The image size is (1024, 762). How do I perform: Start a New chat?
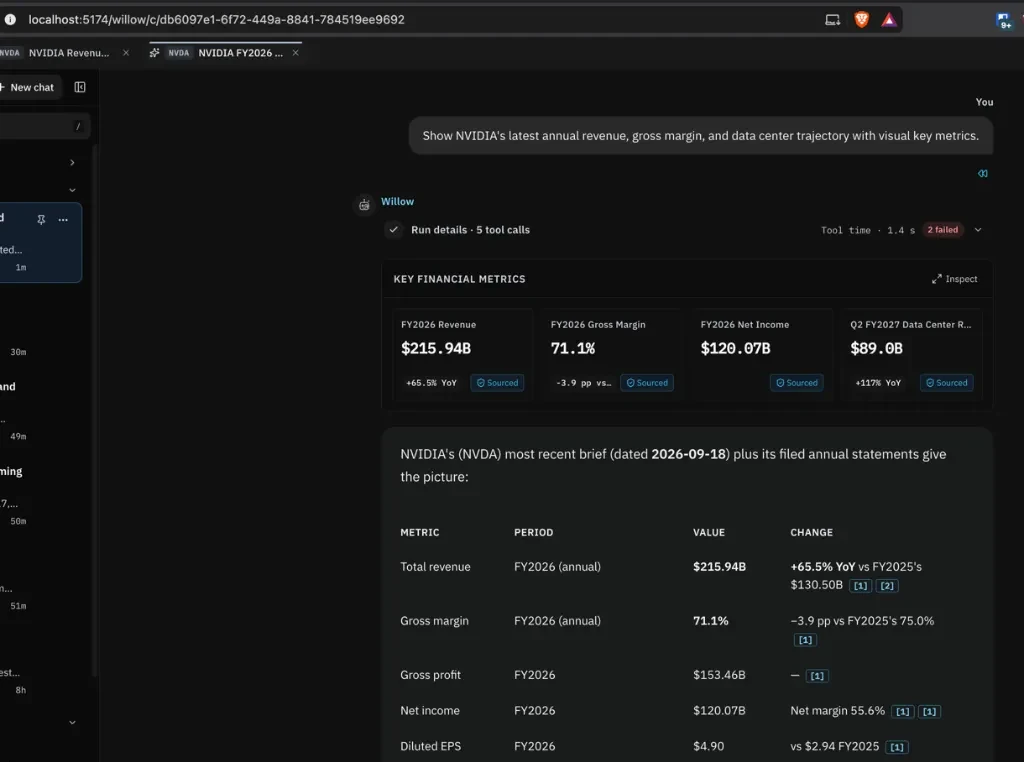pyautogui.click(x=30, y=87)
